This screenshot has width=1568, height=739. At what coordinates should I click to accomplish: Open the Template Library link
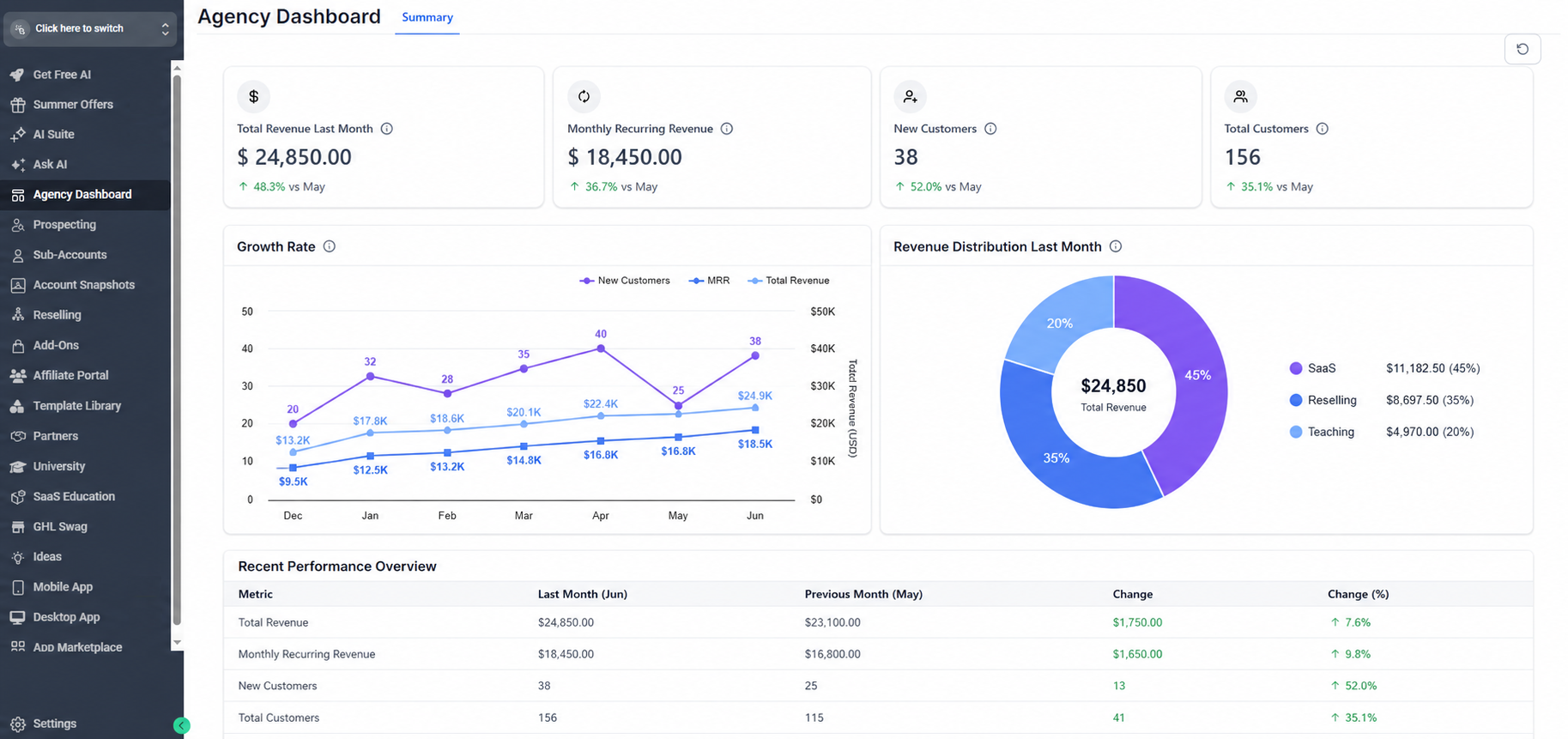tap(77, 406)
